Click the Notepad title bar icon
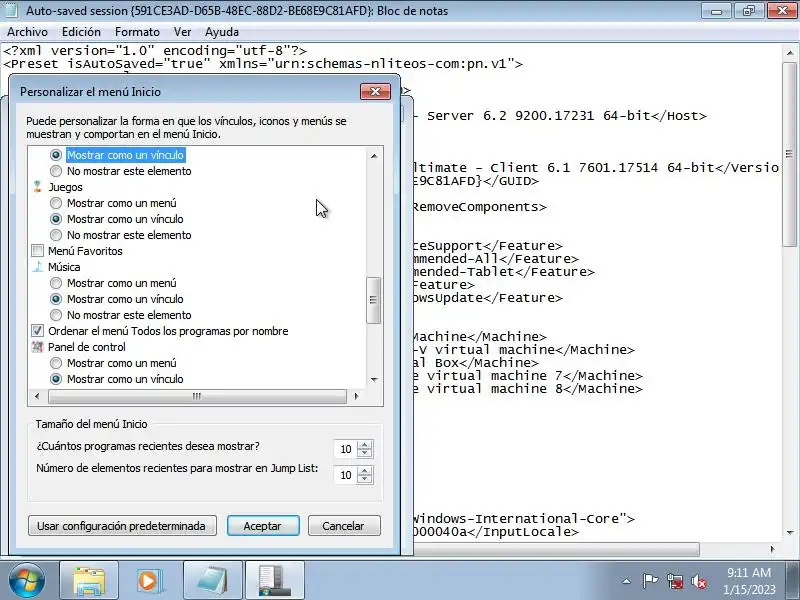 [12, 10]
